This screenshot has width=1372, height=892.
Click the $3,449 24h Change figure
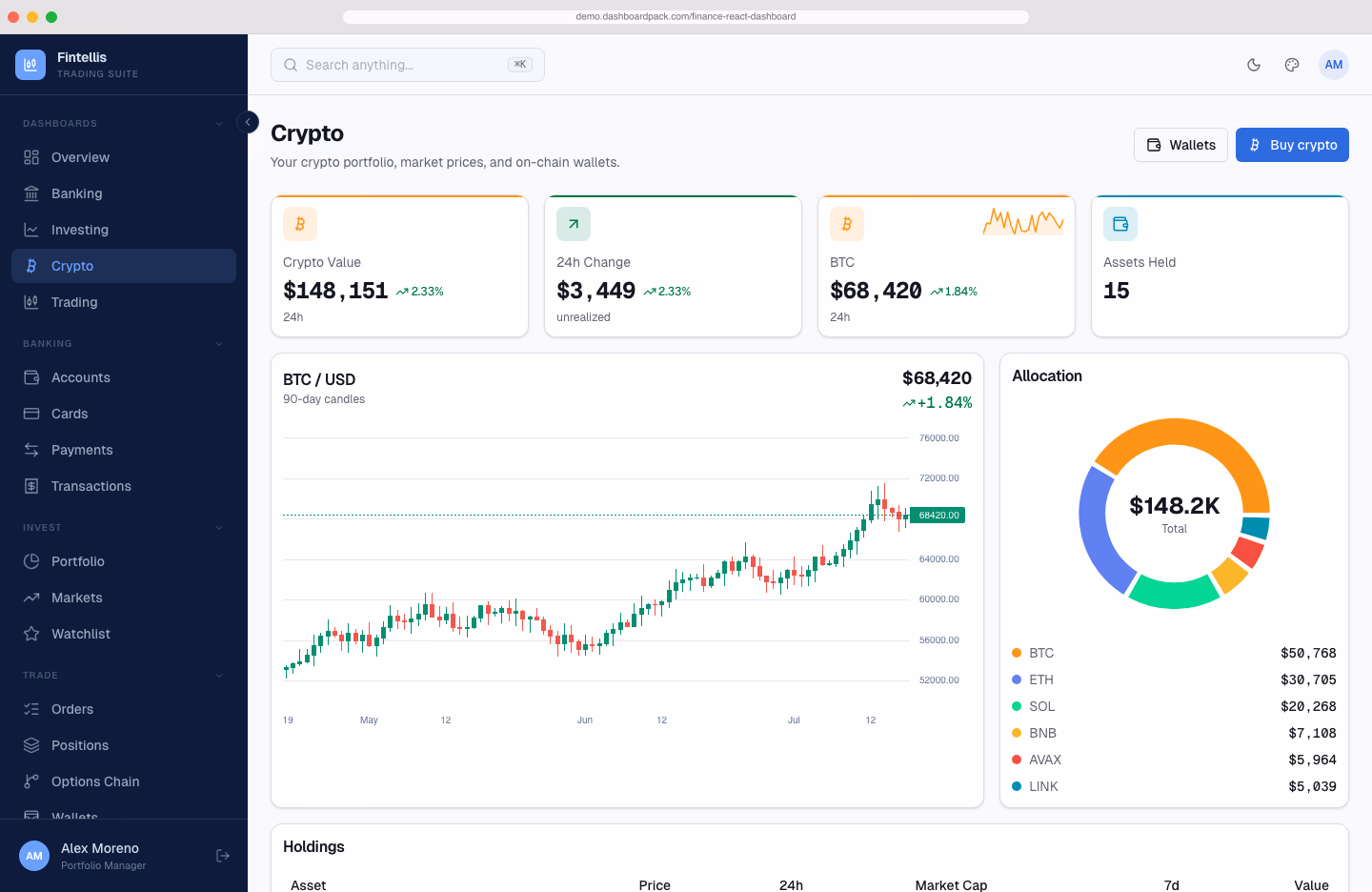coord(595,291)
